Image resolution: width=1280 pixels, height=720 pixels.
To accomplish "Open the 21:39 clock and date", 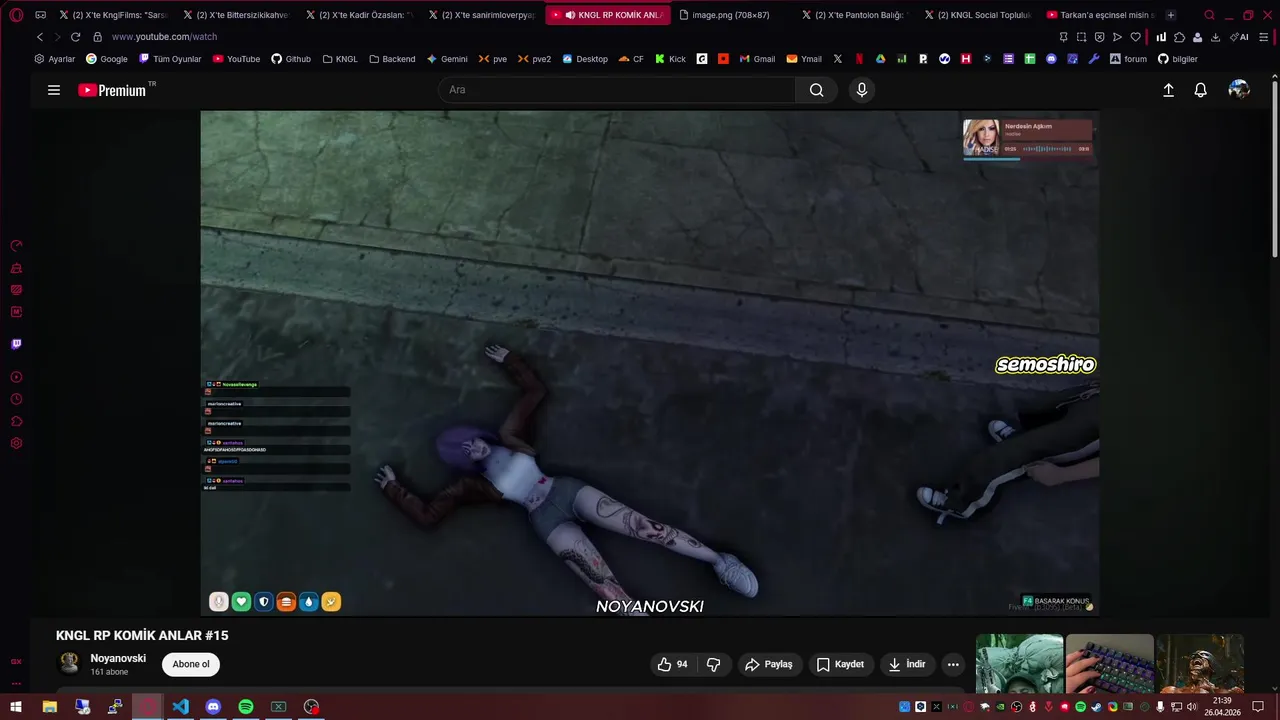I will click(x=1222, y=706).
